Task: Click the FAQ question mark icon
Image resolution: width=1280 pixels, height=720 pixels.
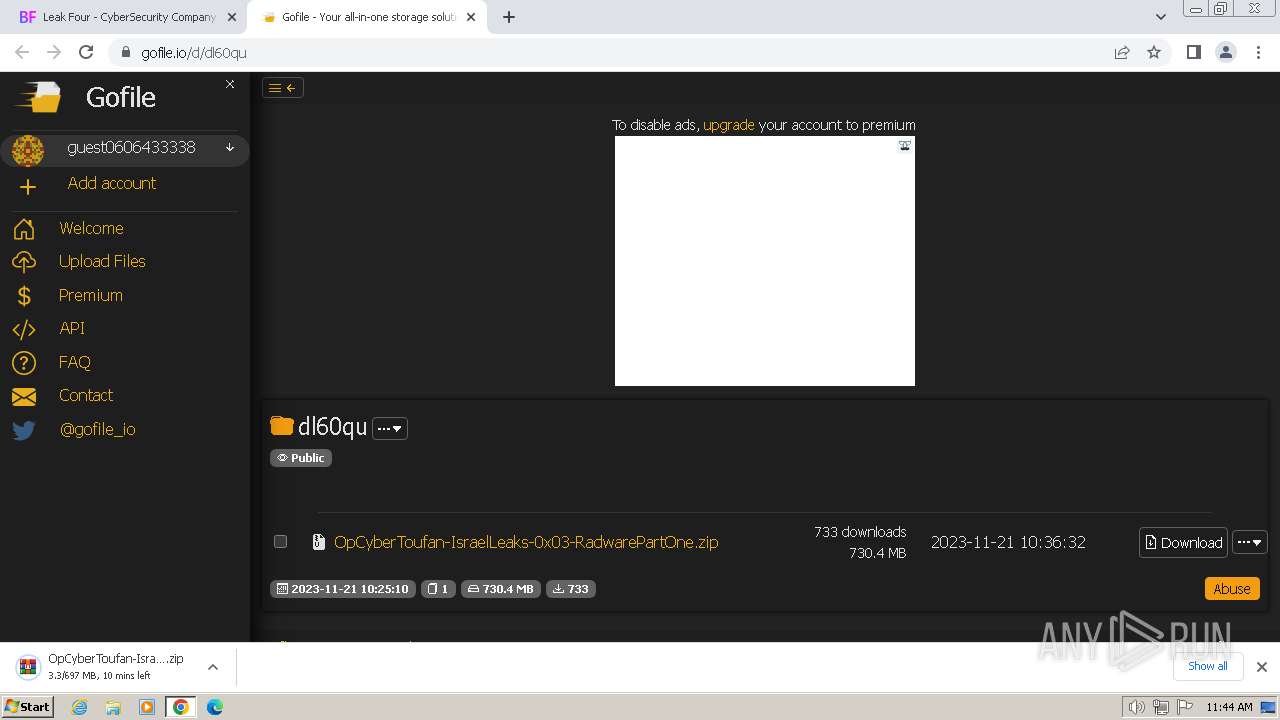Action: pyautogui.click(x=24, y=363)
